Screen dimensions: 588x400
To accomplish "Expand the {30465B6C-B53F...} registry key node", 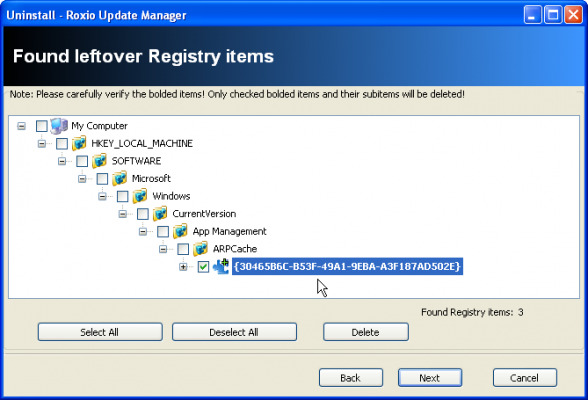I will pos(183,267).
